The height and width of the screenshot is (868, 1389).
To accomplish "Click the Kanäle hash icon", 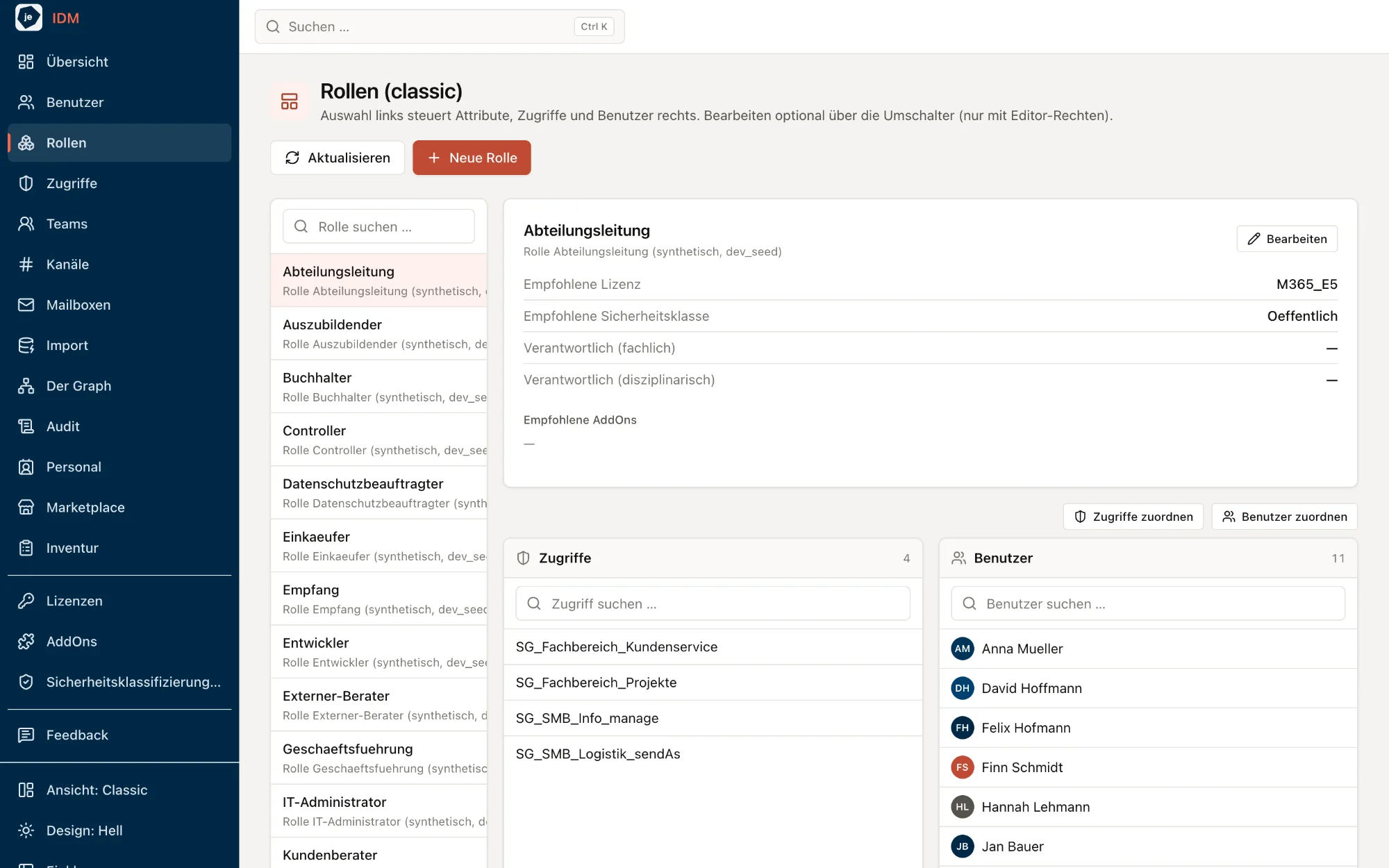I will pos(26,265).
